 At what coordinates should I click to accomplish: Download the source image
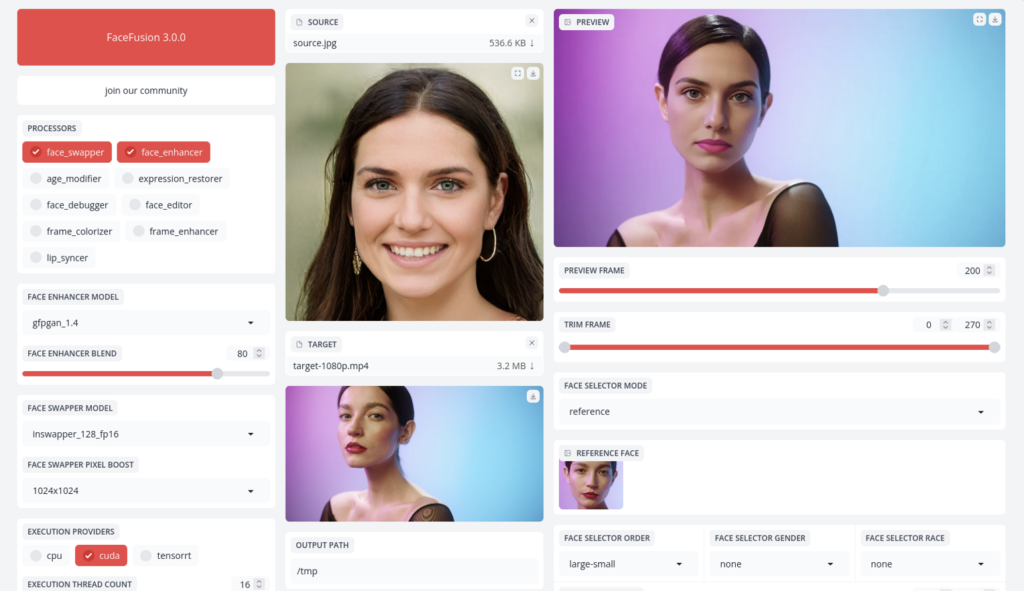535,73
